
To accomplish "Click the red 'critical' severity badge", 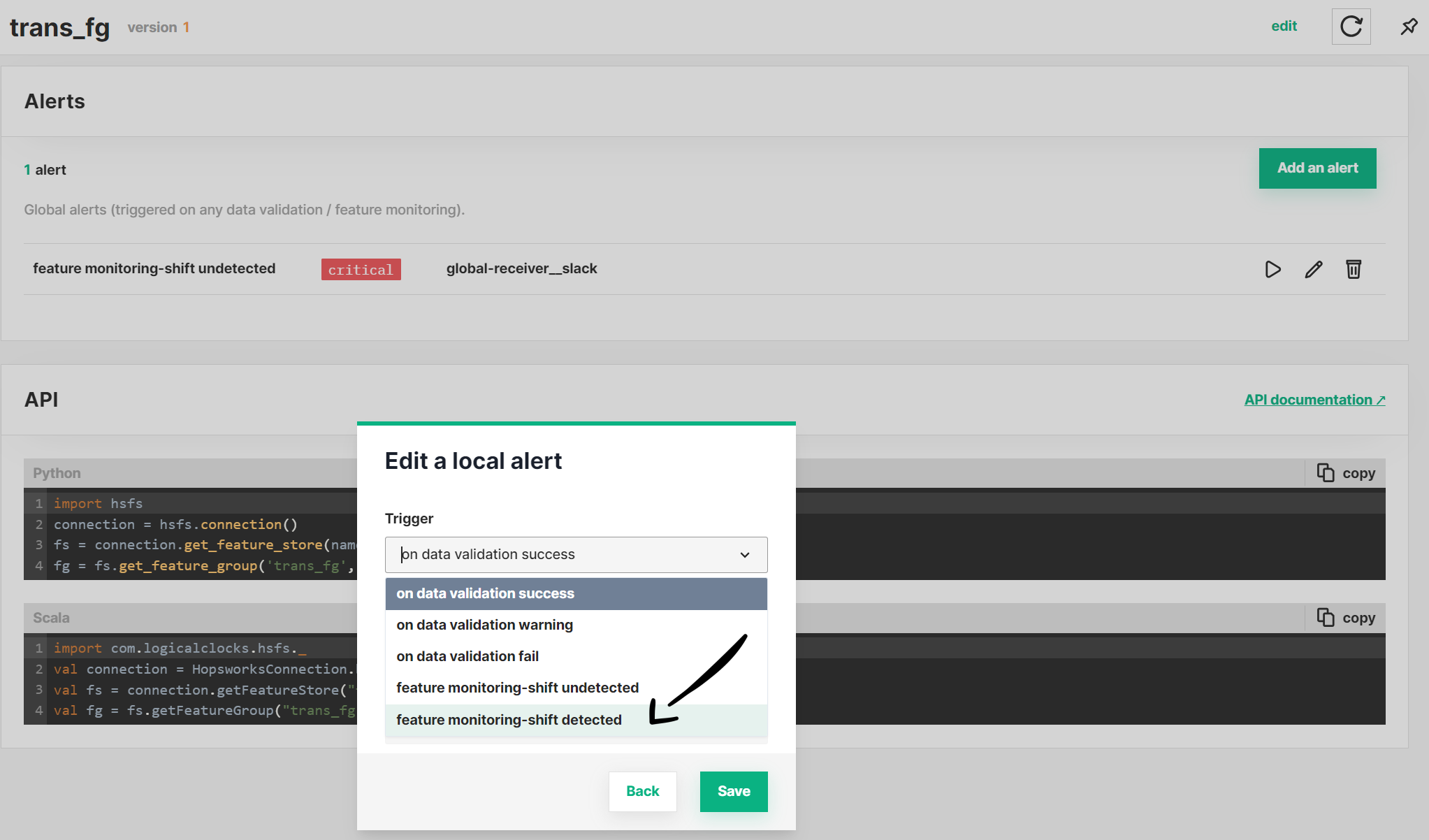I will [x=361, y=269].
